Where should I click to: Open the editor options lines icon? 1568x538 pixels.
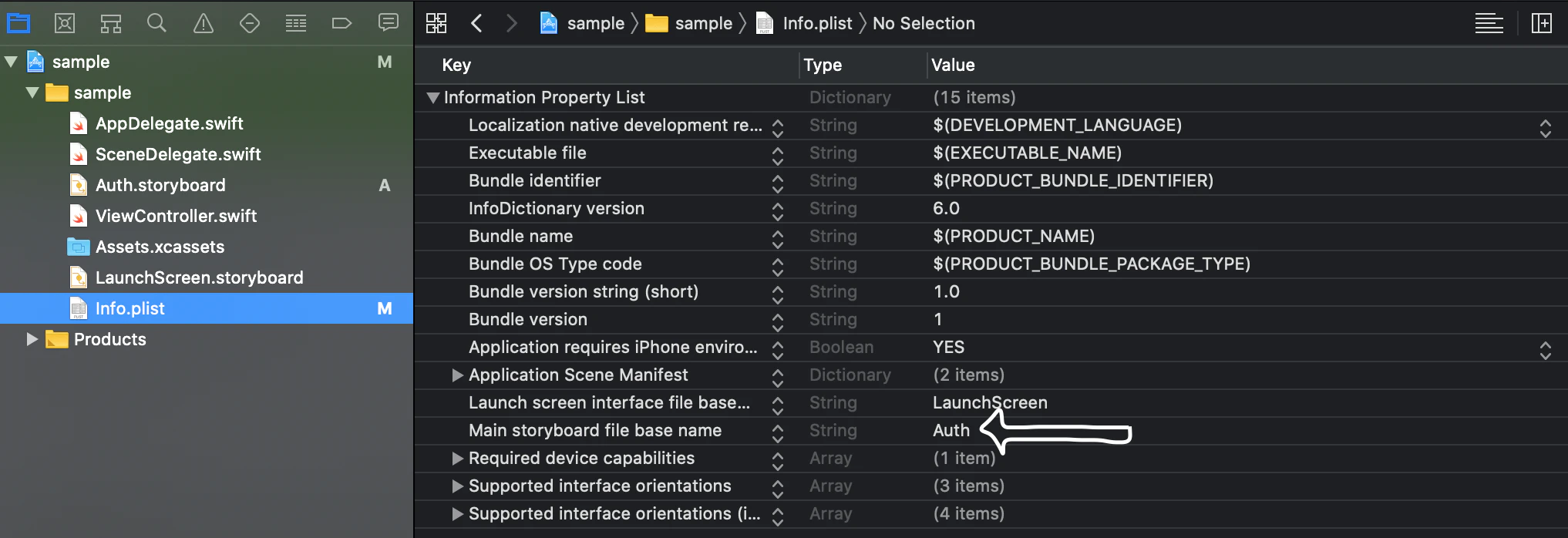tap(1489, 23)
